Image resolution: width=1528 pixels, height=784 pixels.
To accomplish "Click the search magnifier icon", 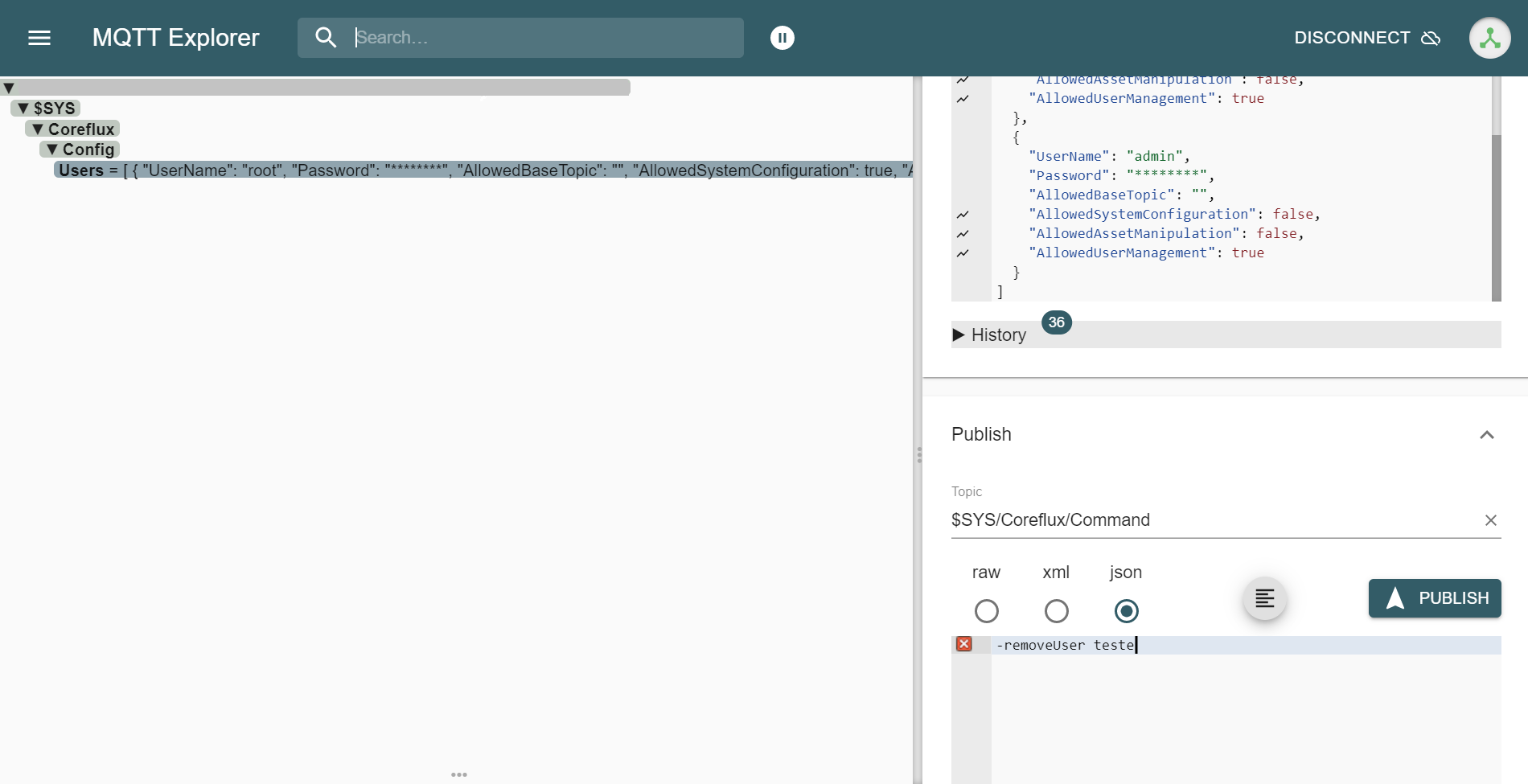I will tap(327, 37).
